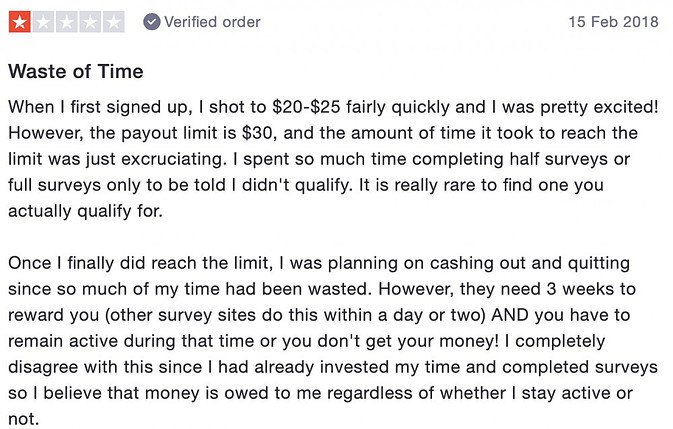This screenshot has width=673, height=429.
Task: Click the capitalized word "AND"
Action: pyautogui.click(x=510, y=315)
